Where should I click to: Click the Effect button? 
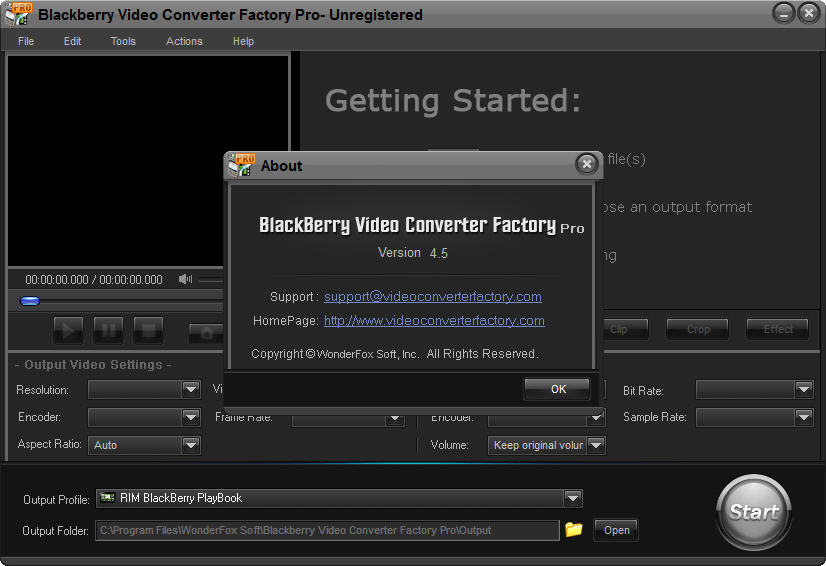pos(778,329)
